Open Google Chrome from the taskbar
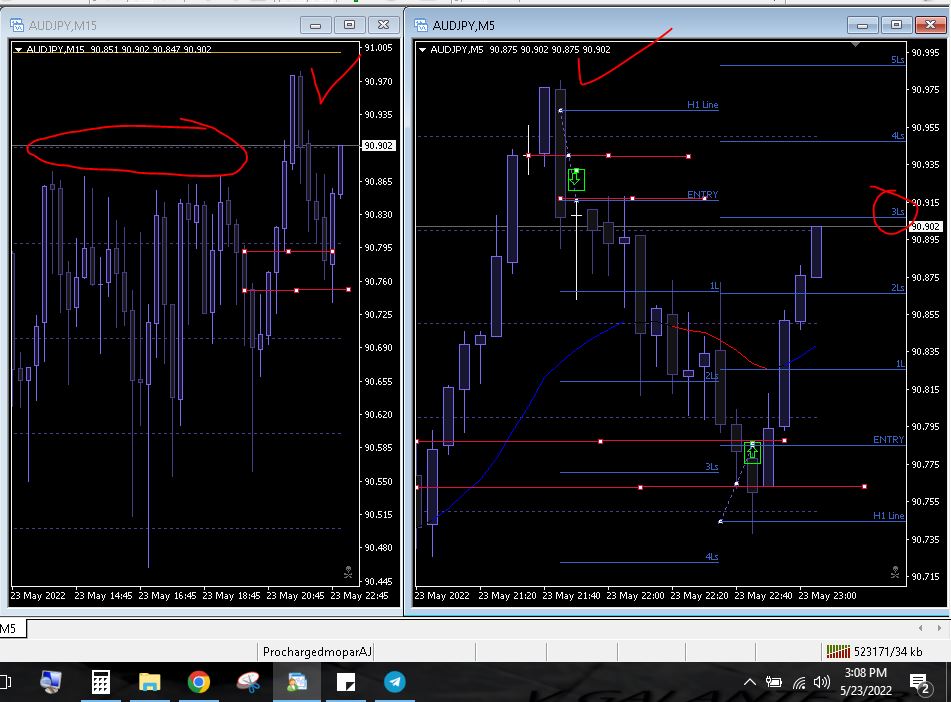The image size is (951, 702). click(x=198, y=682)
